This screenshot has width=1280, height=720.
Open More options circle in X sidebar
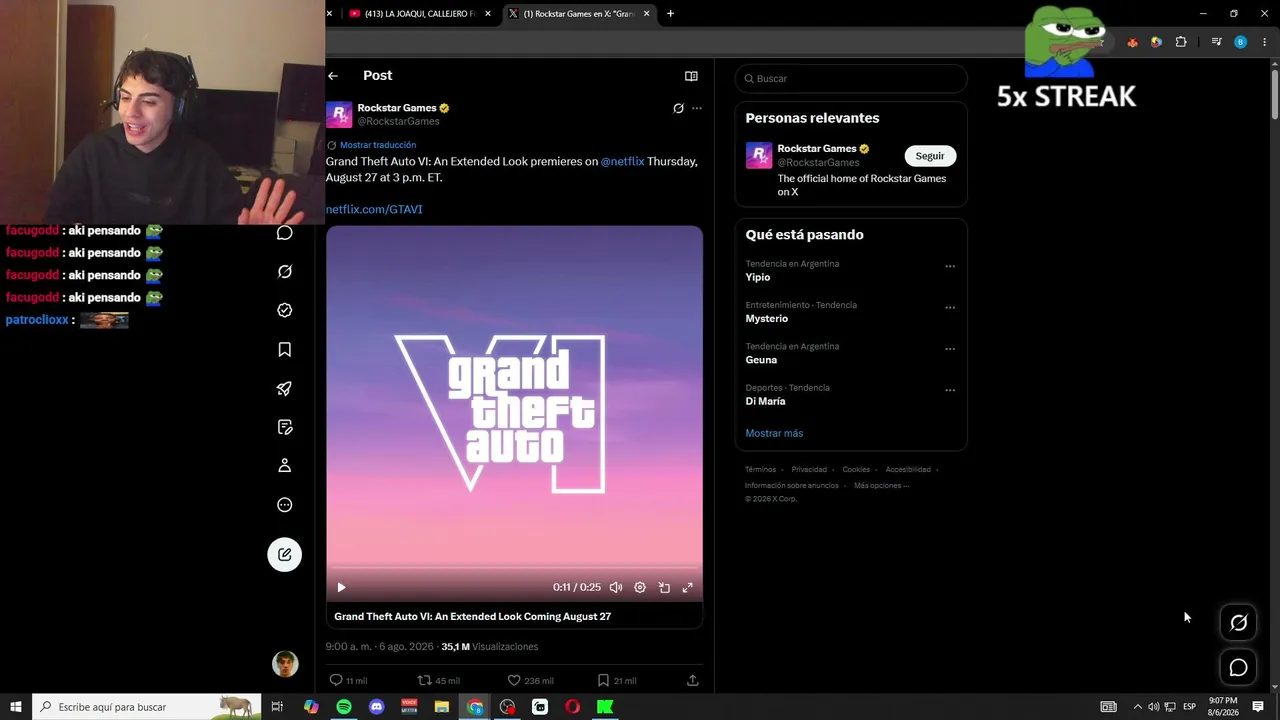(285, 505)
